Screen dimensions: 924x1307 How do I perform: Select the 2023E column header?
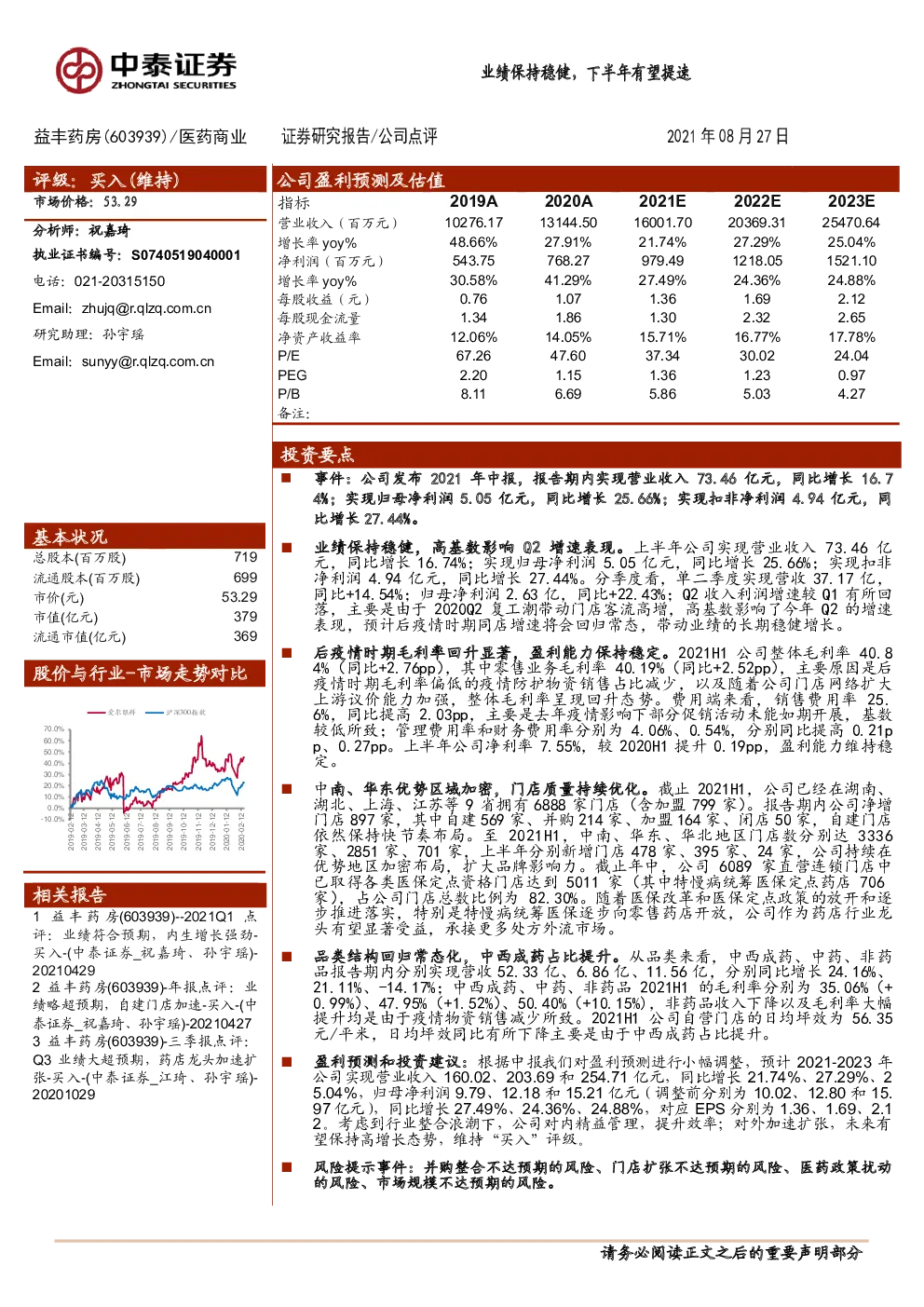click(851, 201)
